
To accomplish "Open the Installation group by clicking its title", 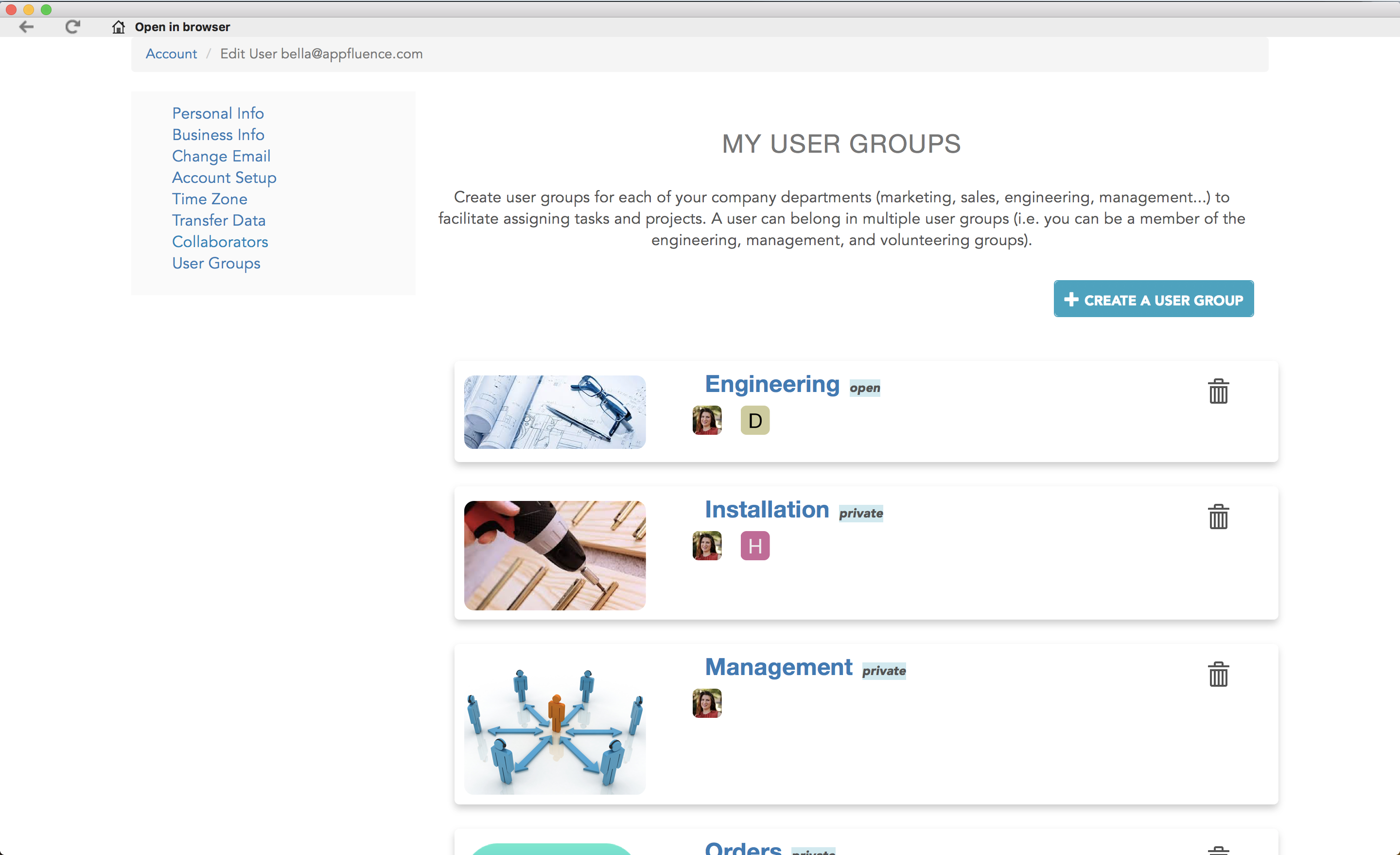I will point(767,509).
